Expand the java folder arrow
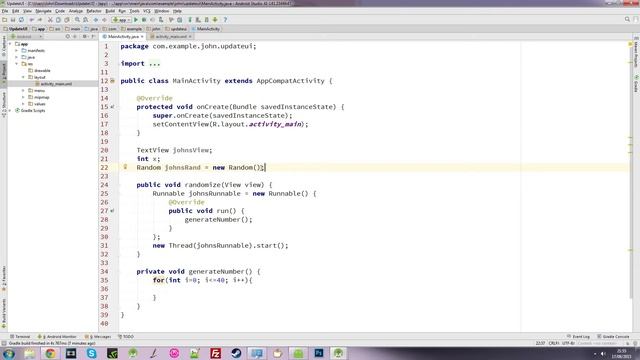The width and height of the screenshot is (640, 360). 17,57
